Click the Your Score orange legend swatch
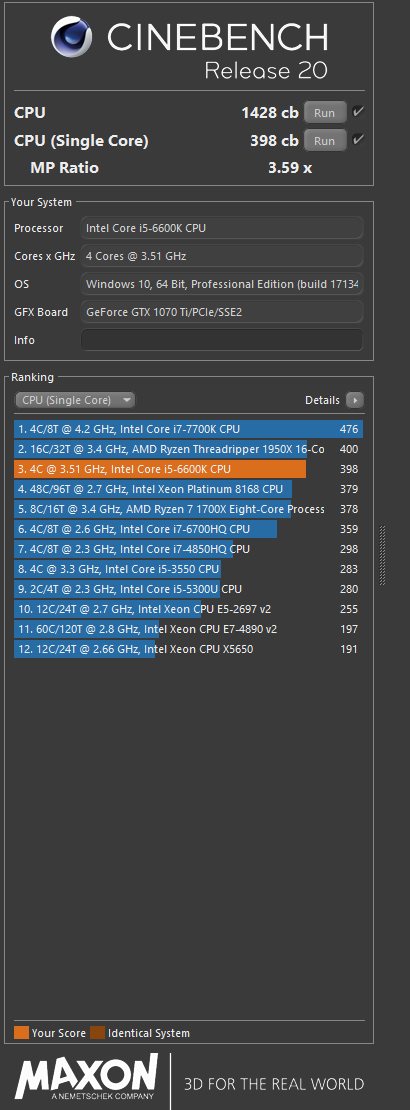The image size is (410, 1110). click(x=21, y=1033)
